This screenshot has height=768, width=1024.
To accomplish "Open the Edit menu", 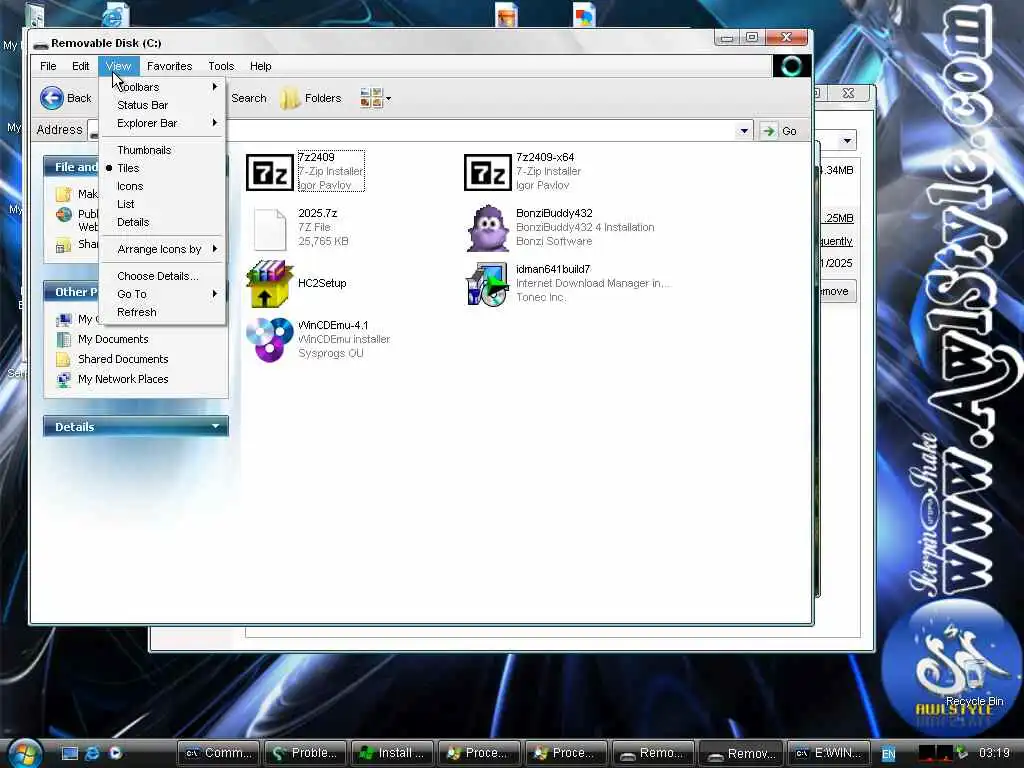I will pos(80,66).
